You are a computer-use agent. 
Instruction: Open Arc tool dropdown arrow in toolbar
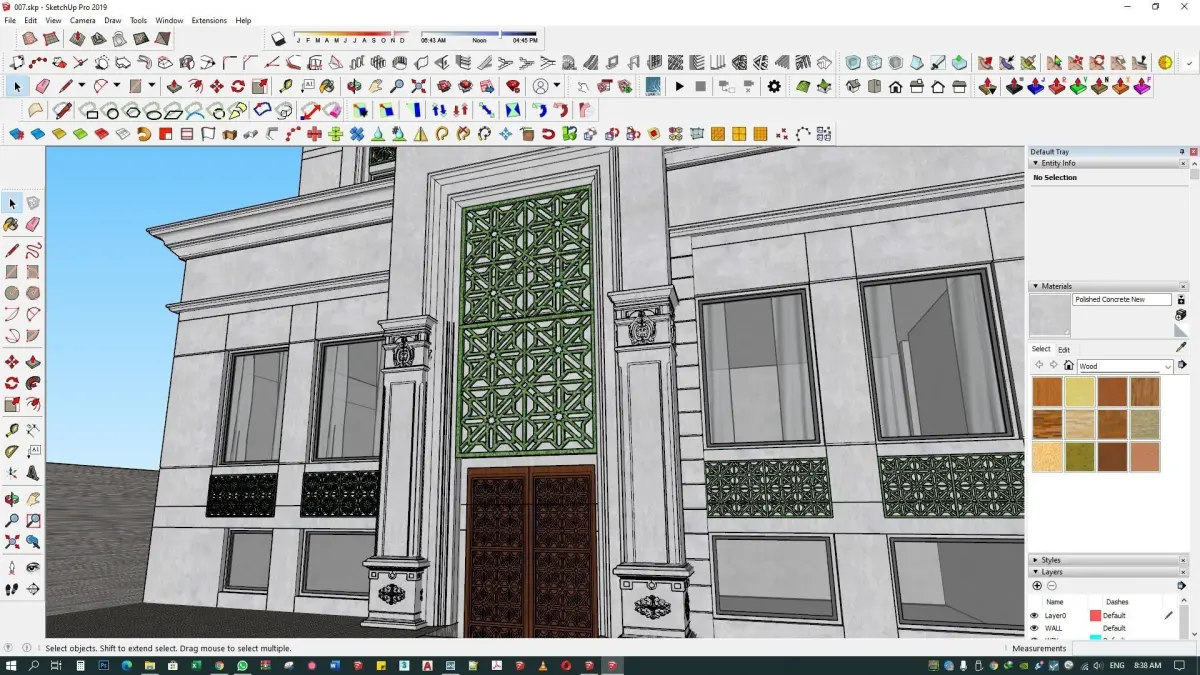116,86
